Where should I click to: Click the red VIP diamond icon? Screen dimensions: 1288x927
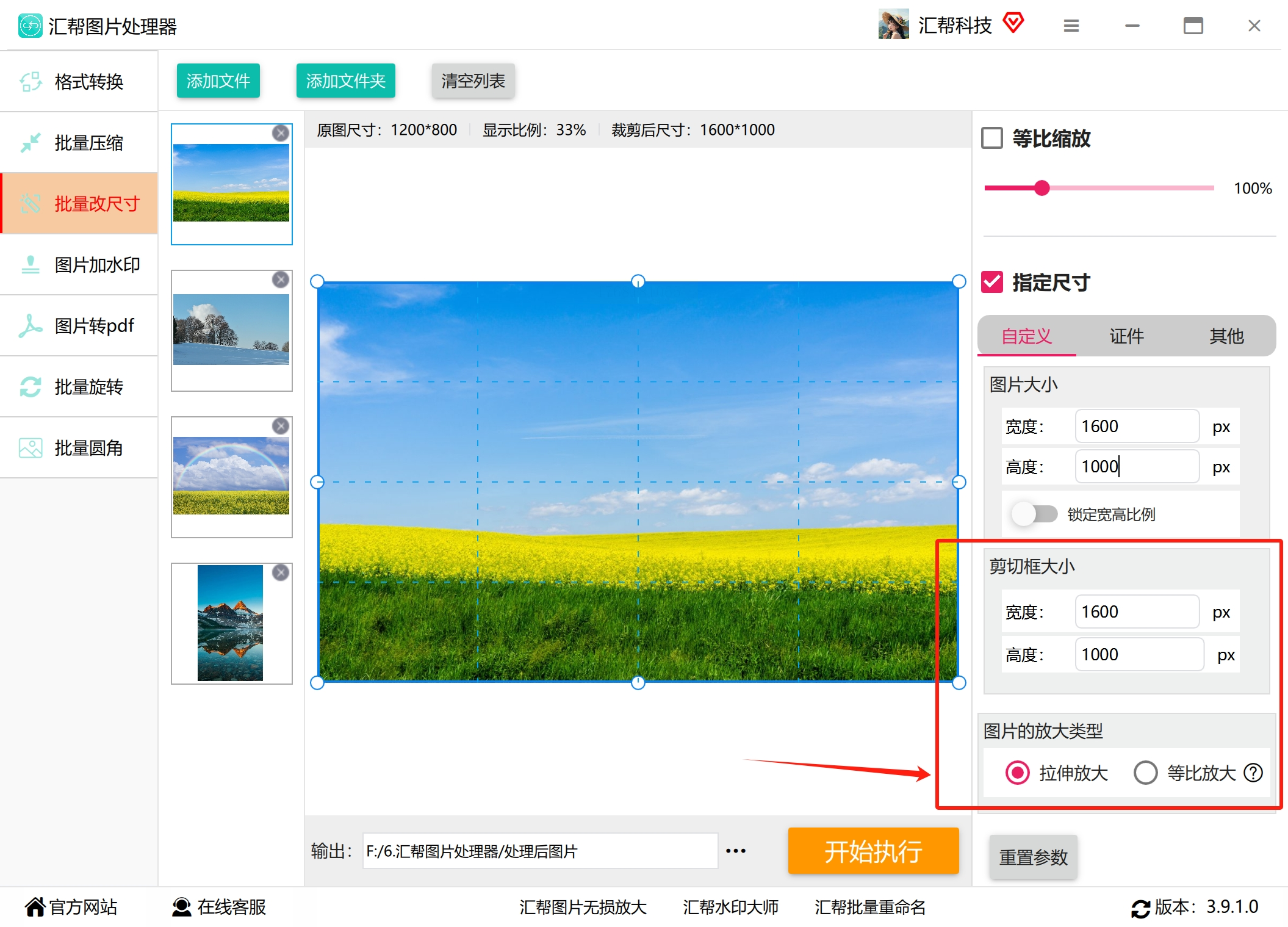tap(1013, 23)
